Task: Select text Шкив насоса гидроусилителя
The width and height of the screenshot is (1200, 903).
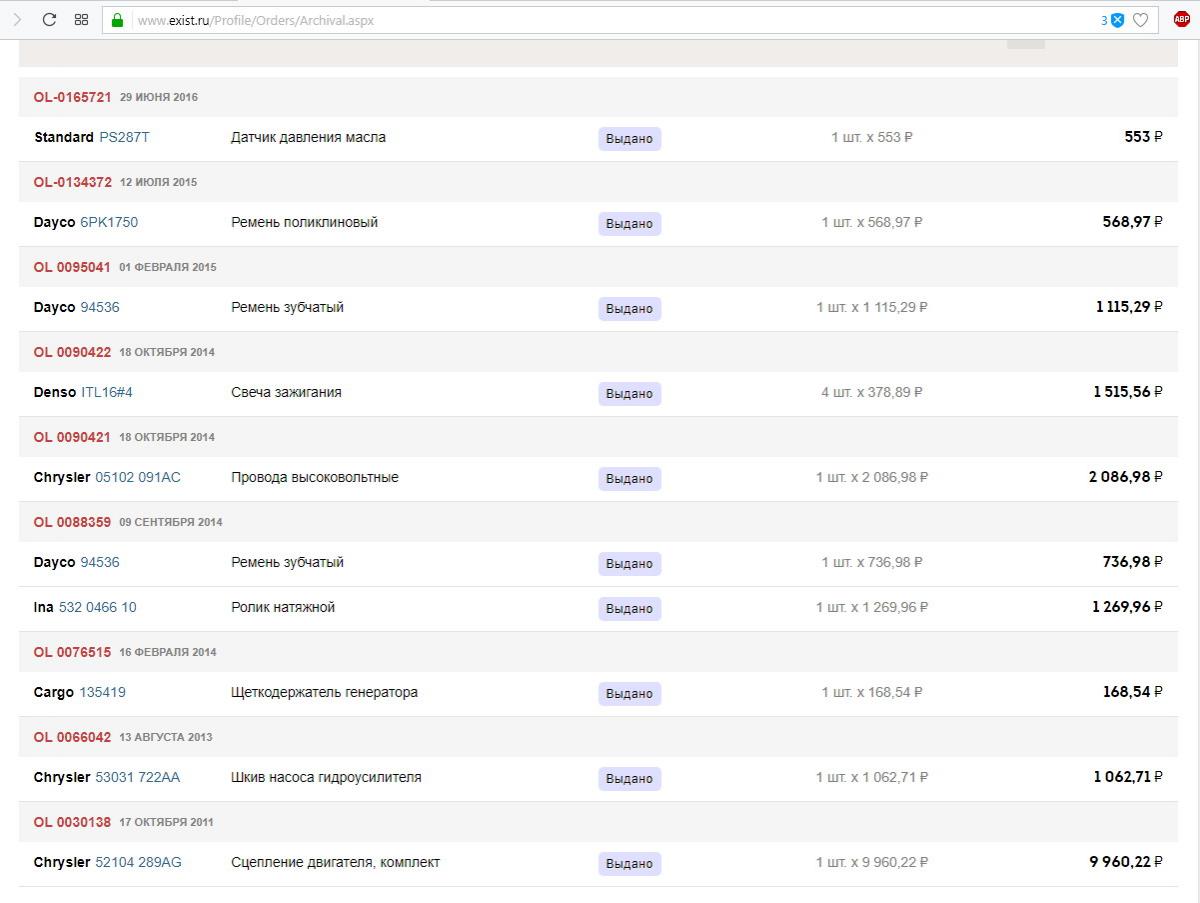Action: coord(326,777)
